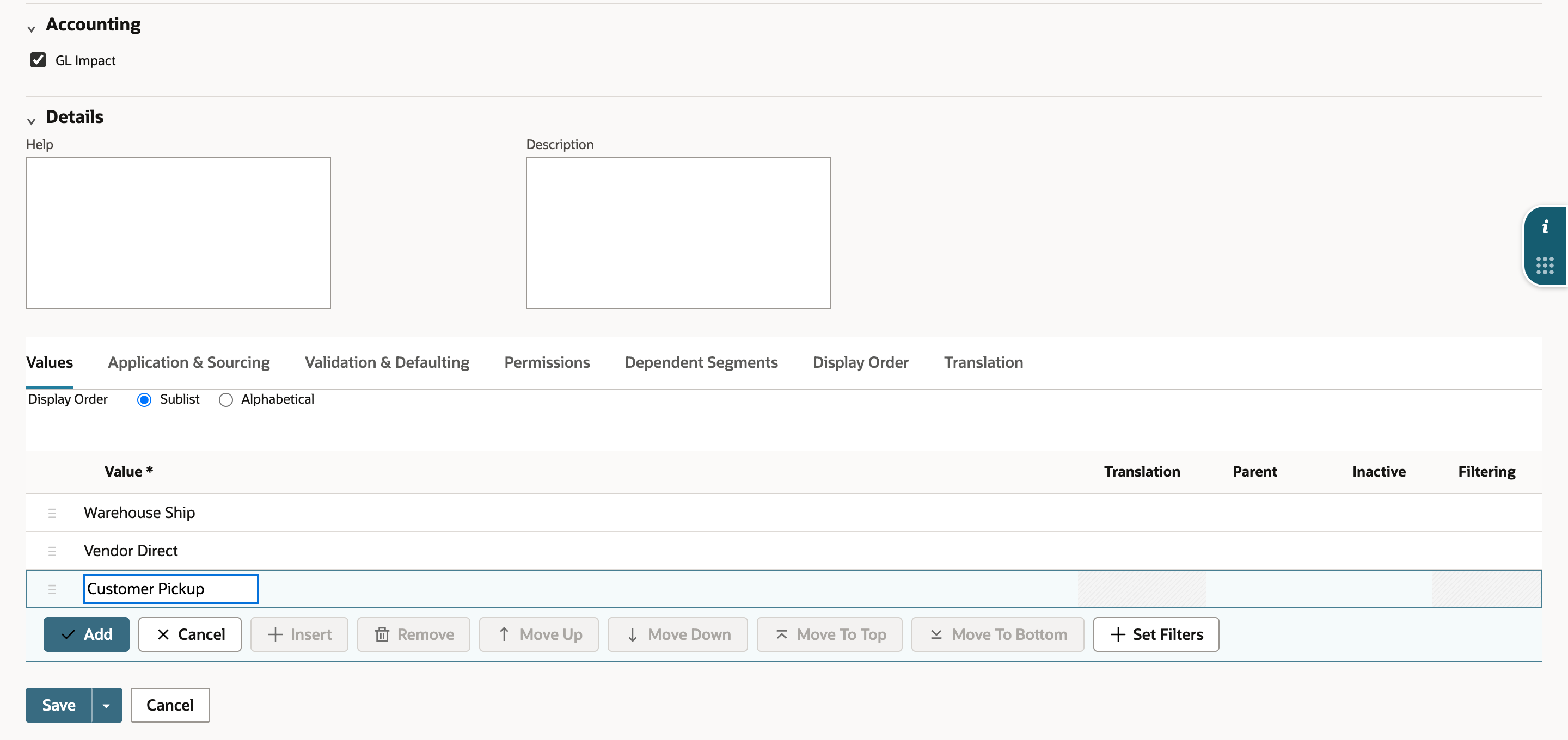Open Set Filters
This screenshot has height=740, width=1568.
[x=1156, y=635]
